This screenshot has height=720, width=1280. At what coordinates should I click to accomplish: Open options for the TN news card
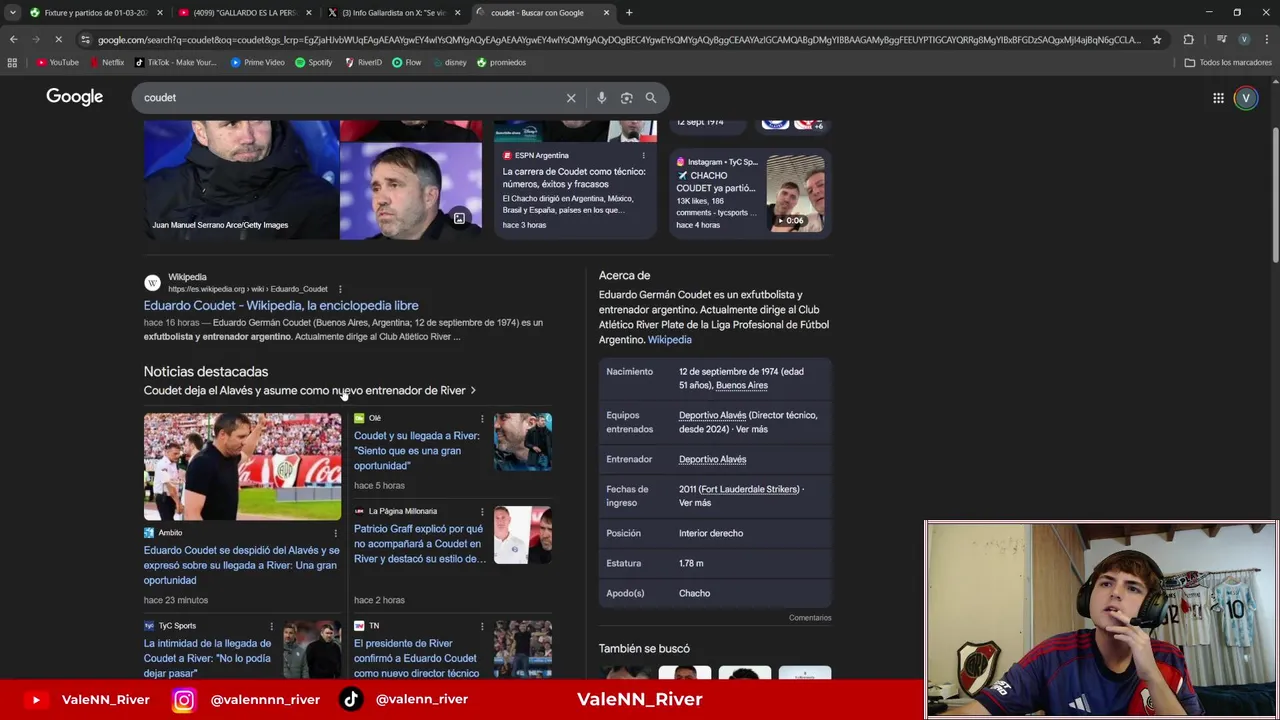coord(482,626)
